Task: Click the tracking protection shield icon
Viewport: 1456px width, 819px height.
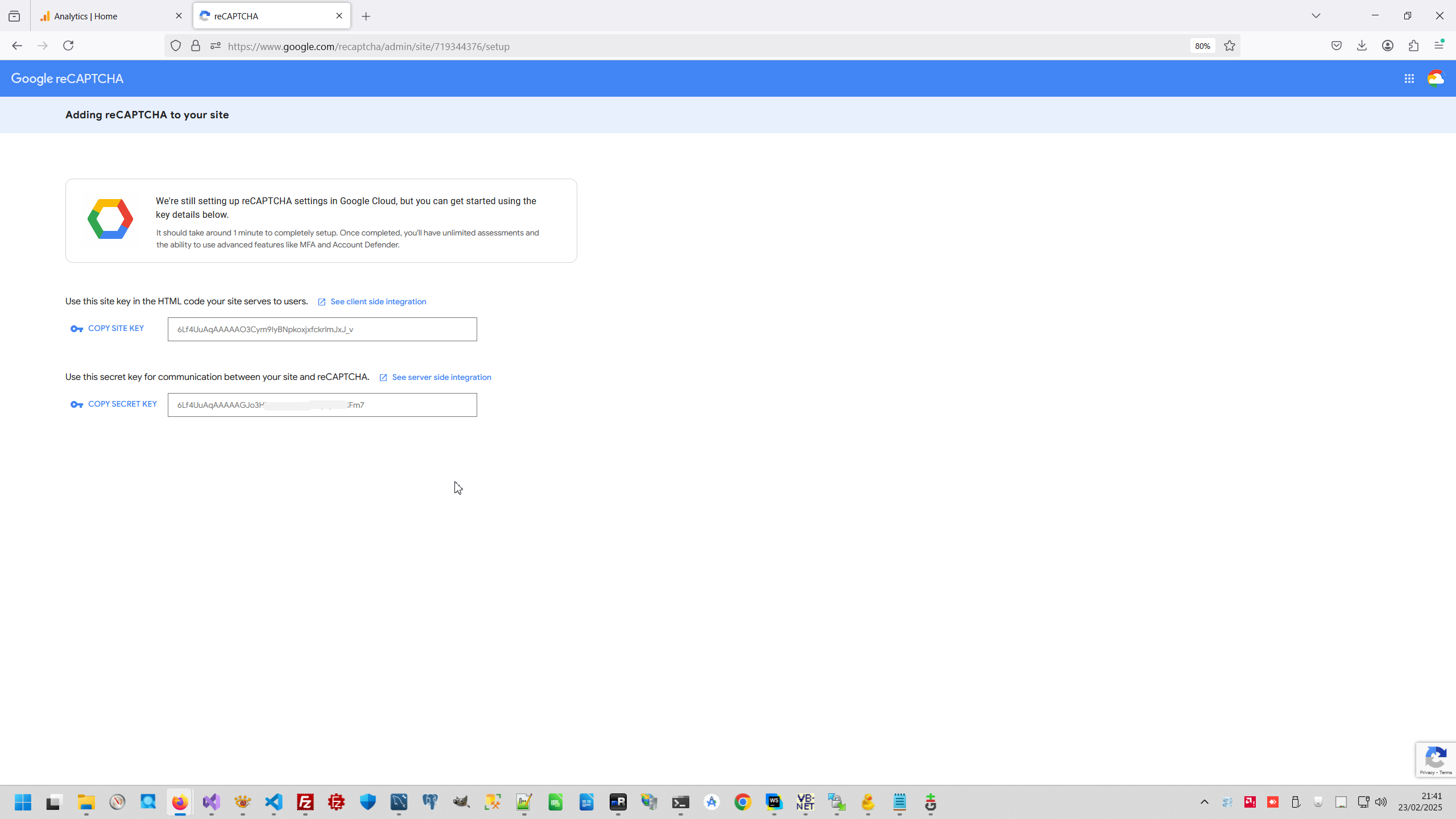Action: click(x=176, y=46)
